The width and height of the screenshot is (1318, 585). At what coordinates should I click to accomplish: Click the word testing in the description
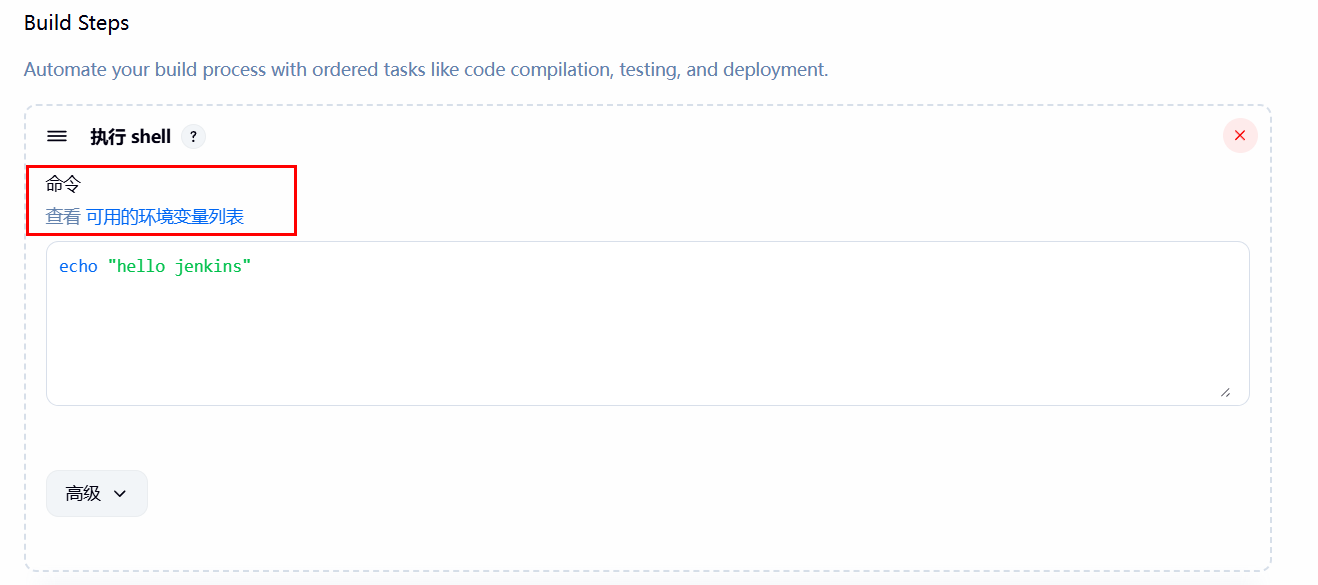click(x=648, y=70)
